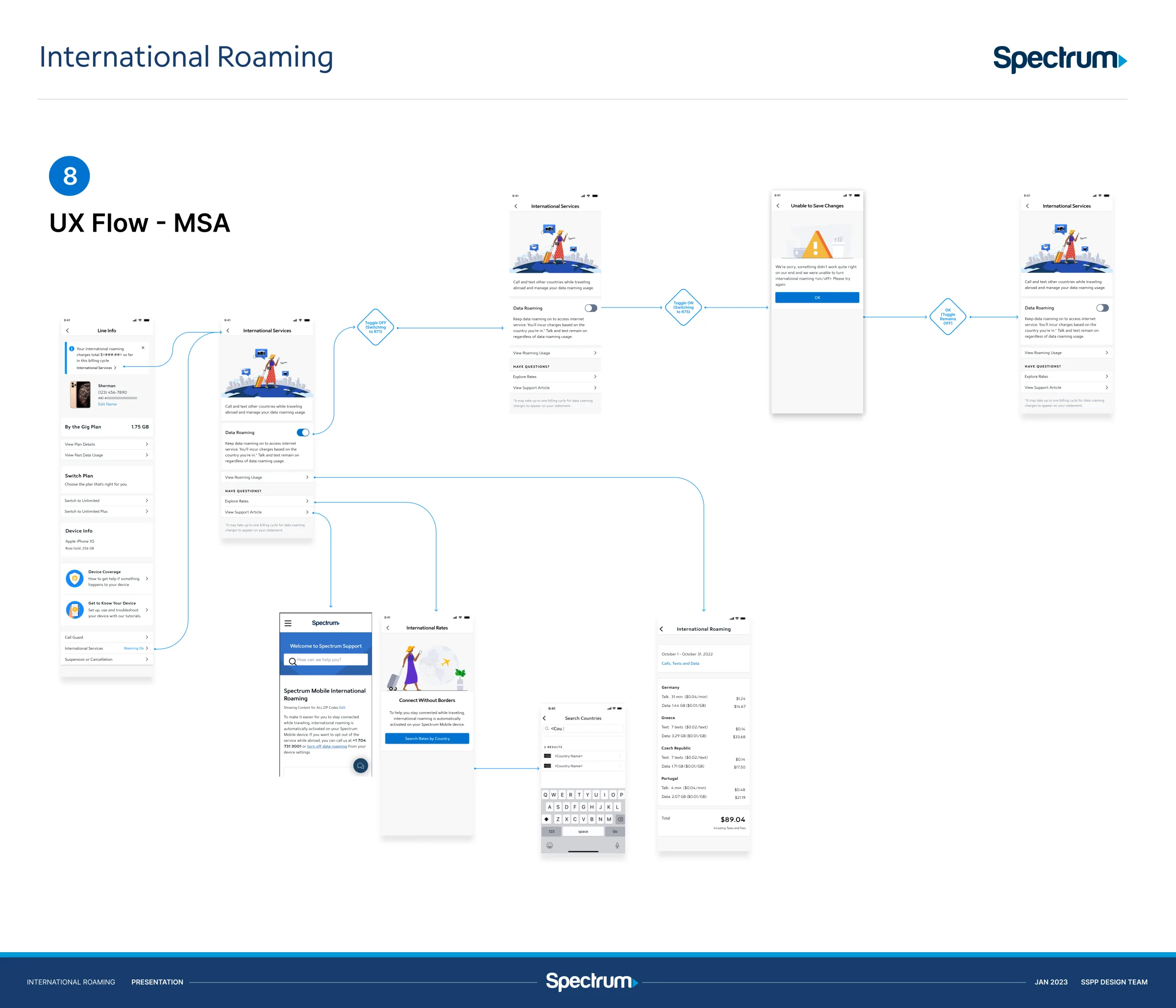Go back from International Roaming usage screen
This screenshot has width=1176, height=1008.
pyautogui.click(x=661, y=628)
